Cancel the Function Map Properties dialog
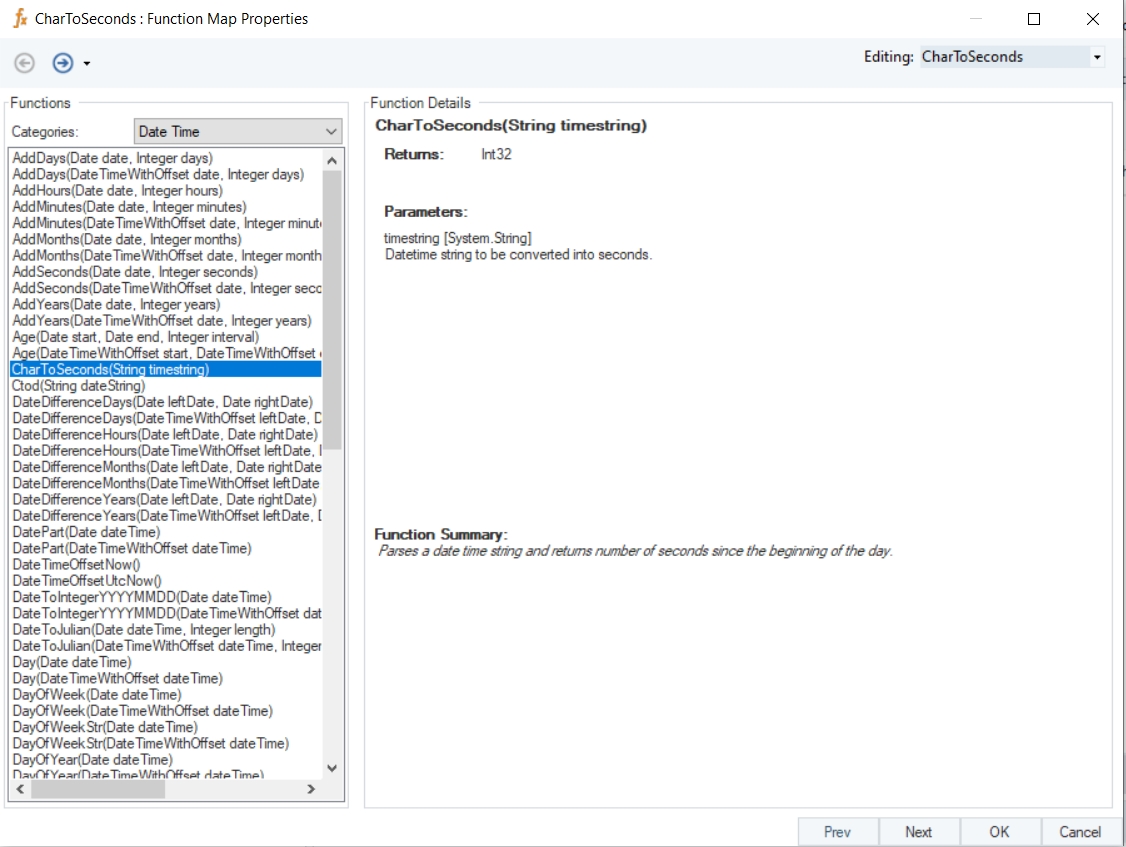The width and height of the screenshot is (1126, 847). [x=1080, y=831]
